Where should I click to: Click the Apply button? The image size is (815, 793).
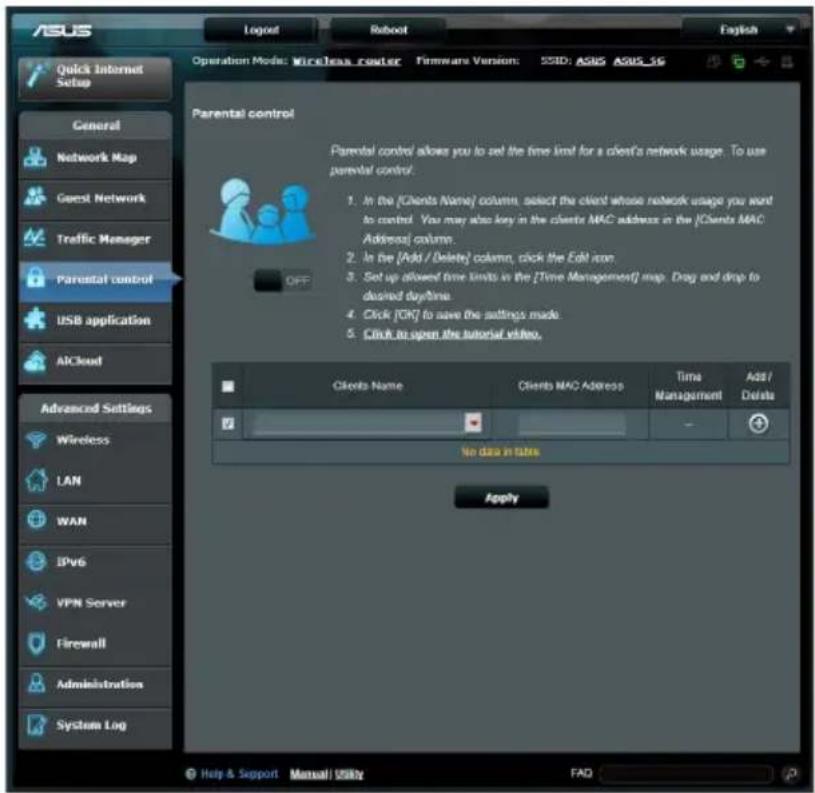click(x=501, y=498)
